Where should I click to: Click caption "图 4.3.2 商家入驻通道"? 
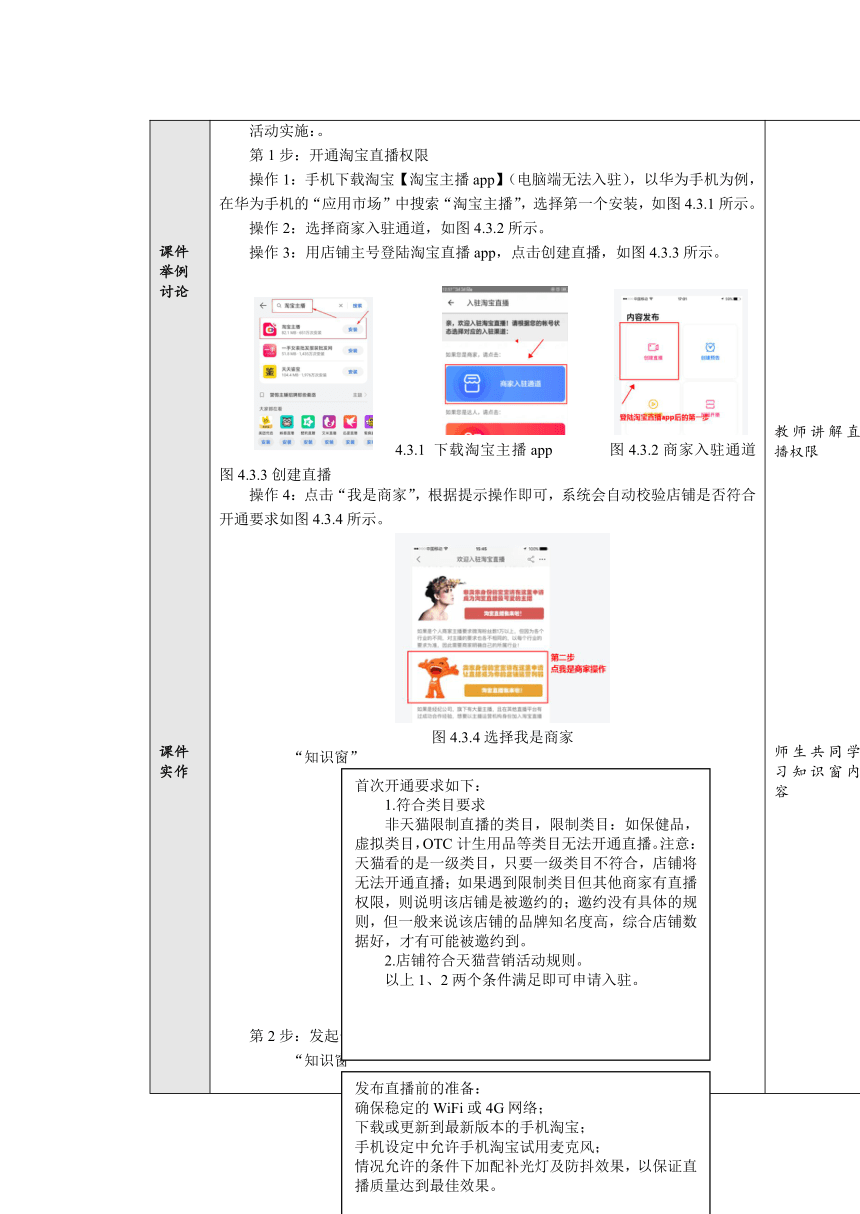coord(682,450)
